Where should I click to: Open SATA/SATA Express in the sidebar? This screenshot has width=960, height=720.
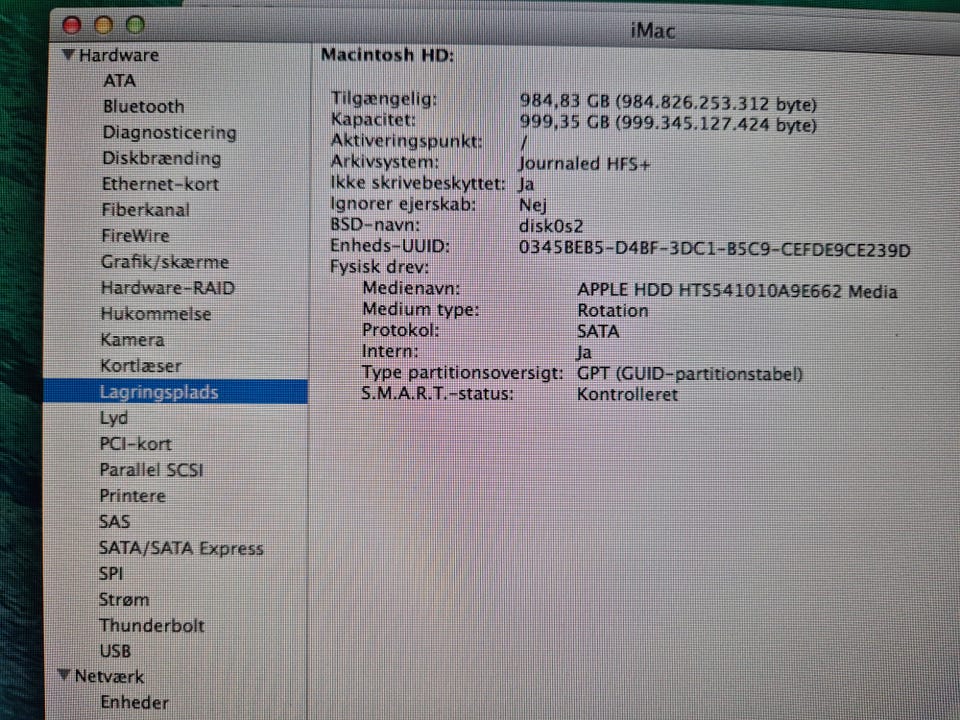click(x=181, y=548)
